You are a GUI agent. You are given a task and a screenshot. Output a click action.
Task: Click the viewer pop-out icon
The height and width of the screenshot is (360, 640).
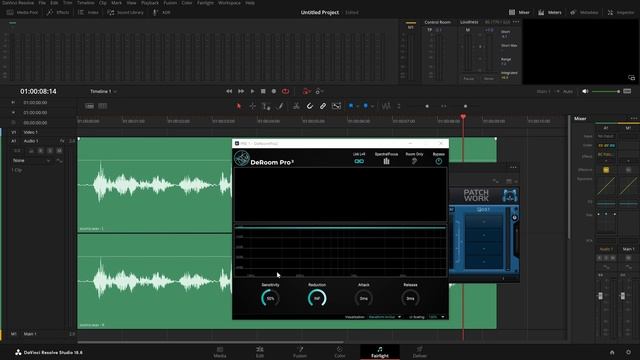coord(631,78)
